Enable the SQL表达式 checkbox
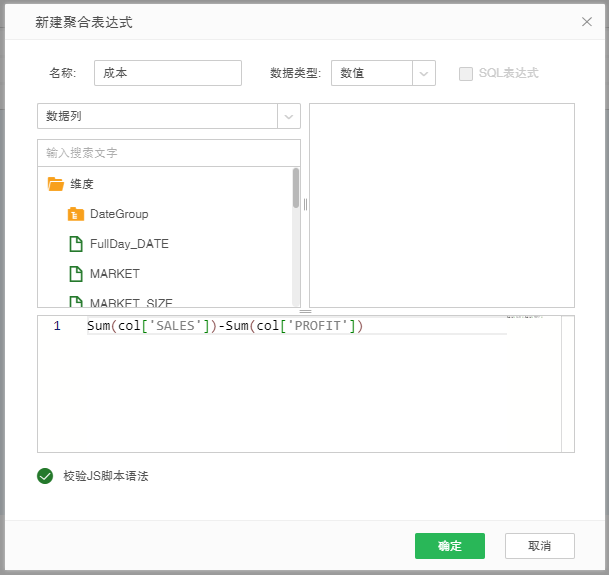Viewport: 609px width, 575px height. (465, 73)
